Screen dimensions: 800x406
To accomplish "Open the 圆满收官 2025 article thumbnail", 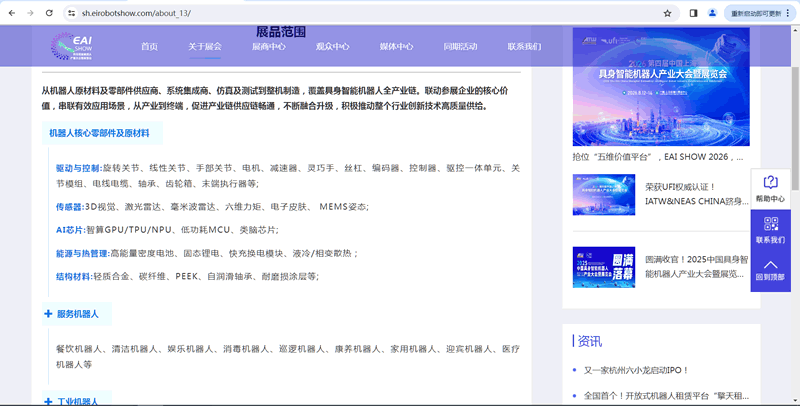I will click(603, 266).
